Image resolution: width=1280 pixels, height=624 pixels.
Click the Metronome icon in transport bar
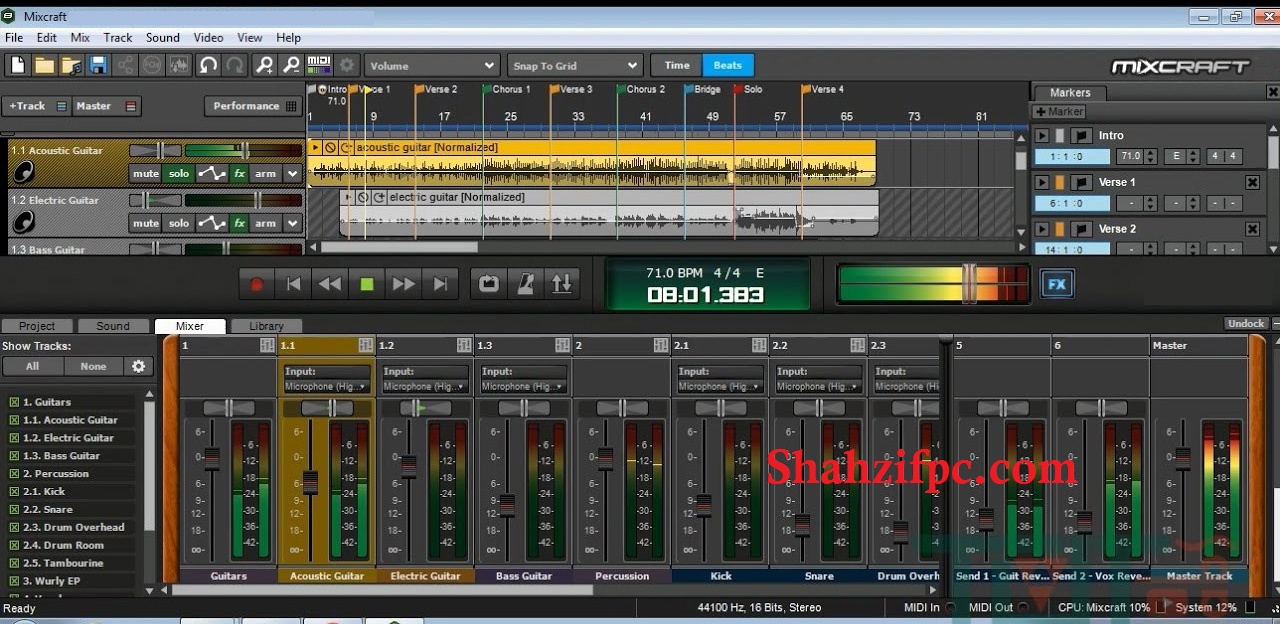(525, 283)
